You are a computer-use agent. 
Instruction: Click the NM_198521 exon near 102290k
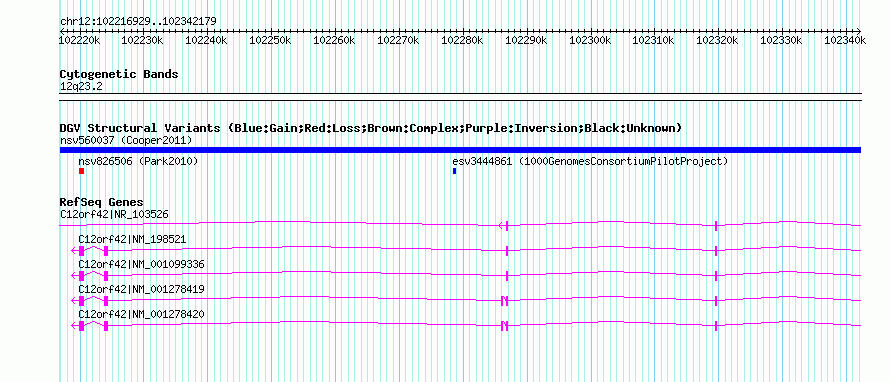point(506,250)
